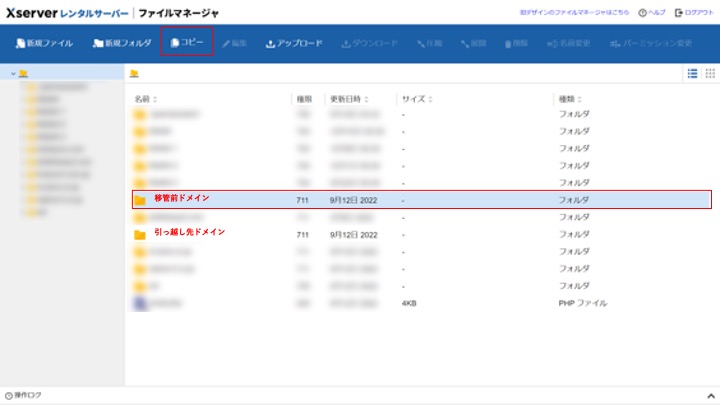Screen dimensions: 720x405
Task: Open the アップロード function
Action: [x=294, y=44]
